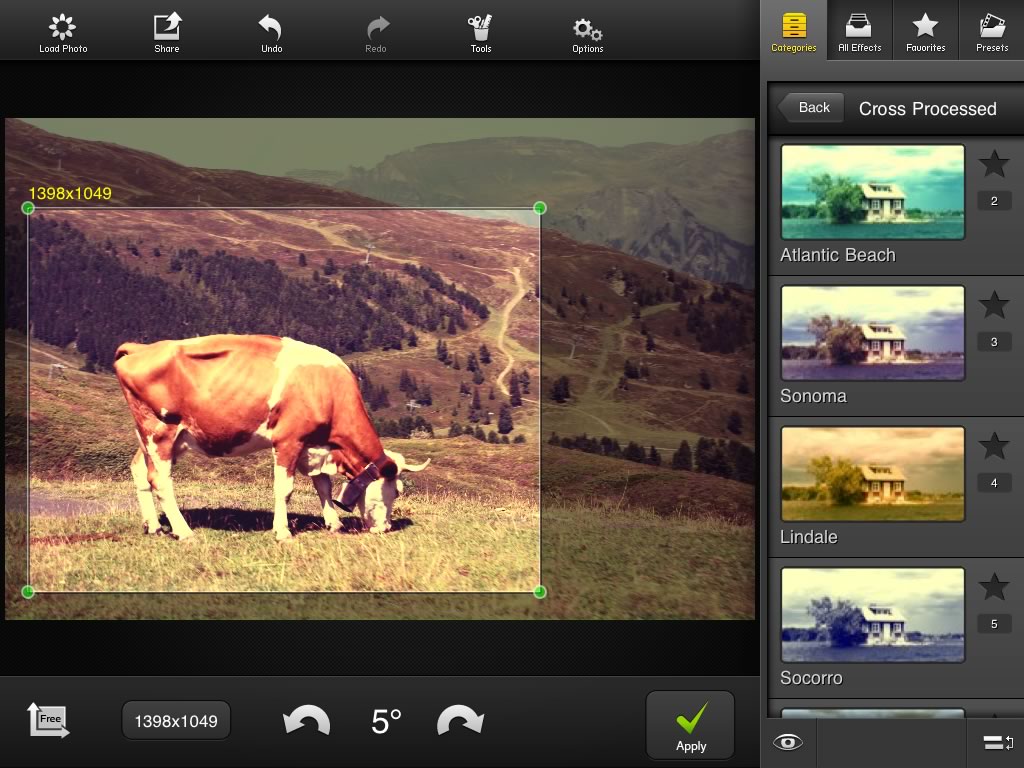This screenshot has height=768, width=1024.
Task: Click the Atlantic Beach effect name
Action: (838, 255)
